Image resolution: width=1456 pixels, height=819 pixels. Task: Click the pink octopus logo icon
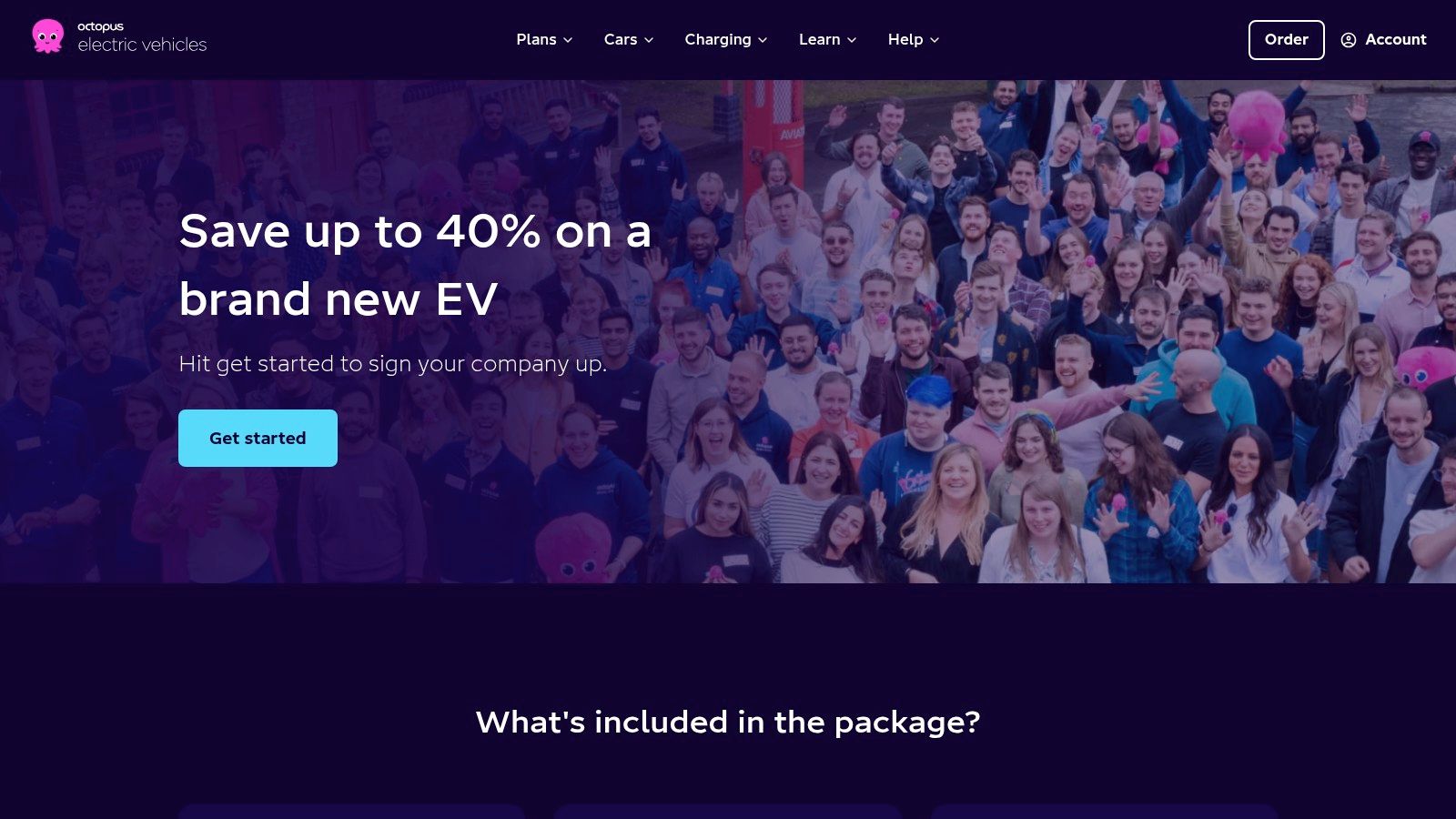[47, 36]
